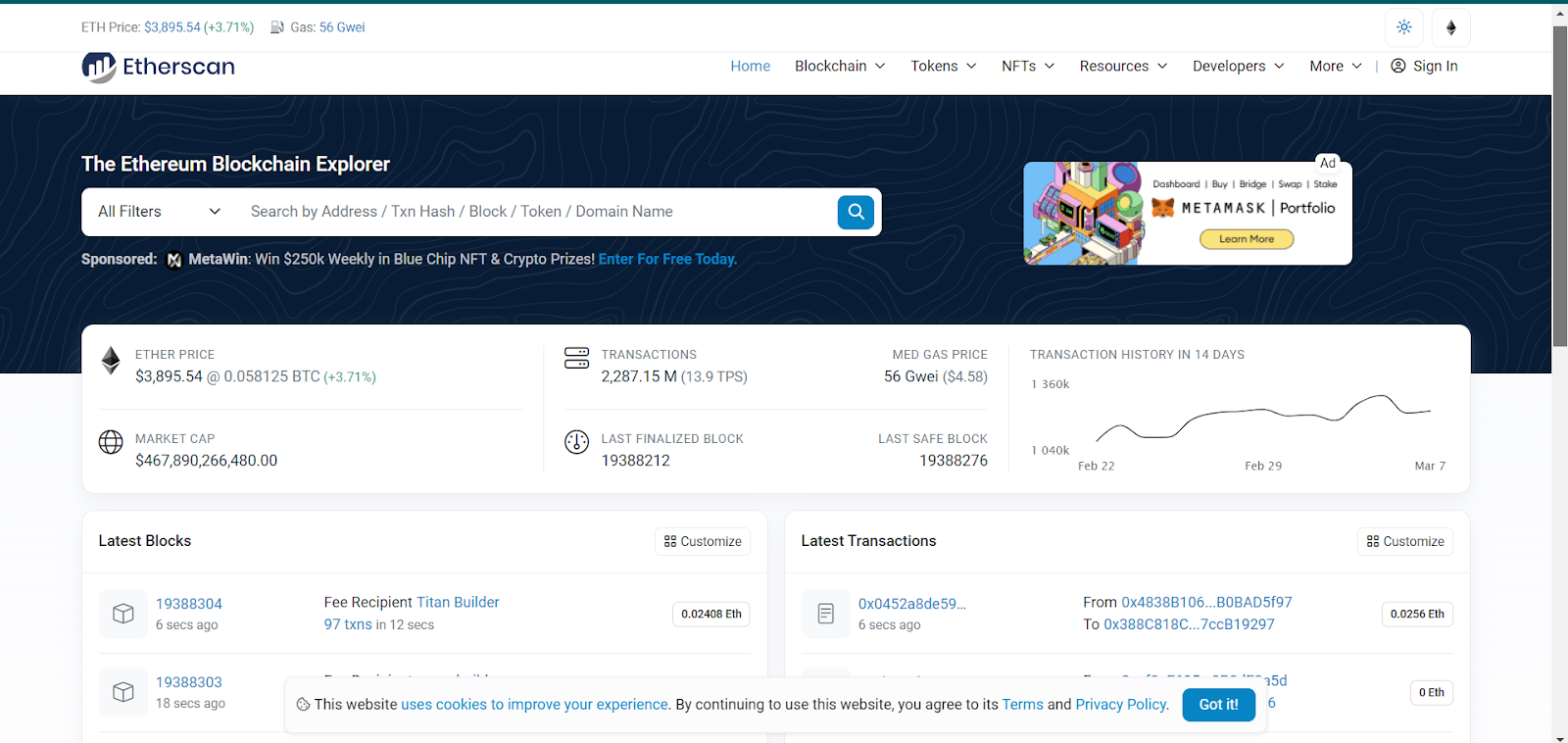Click the Dashboard link in MetaMask ad
1568x743 pixels.
coord(1176,184)
